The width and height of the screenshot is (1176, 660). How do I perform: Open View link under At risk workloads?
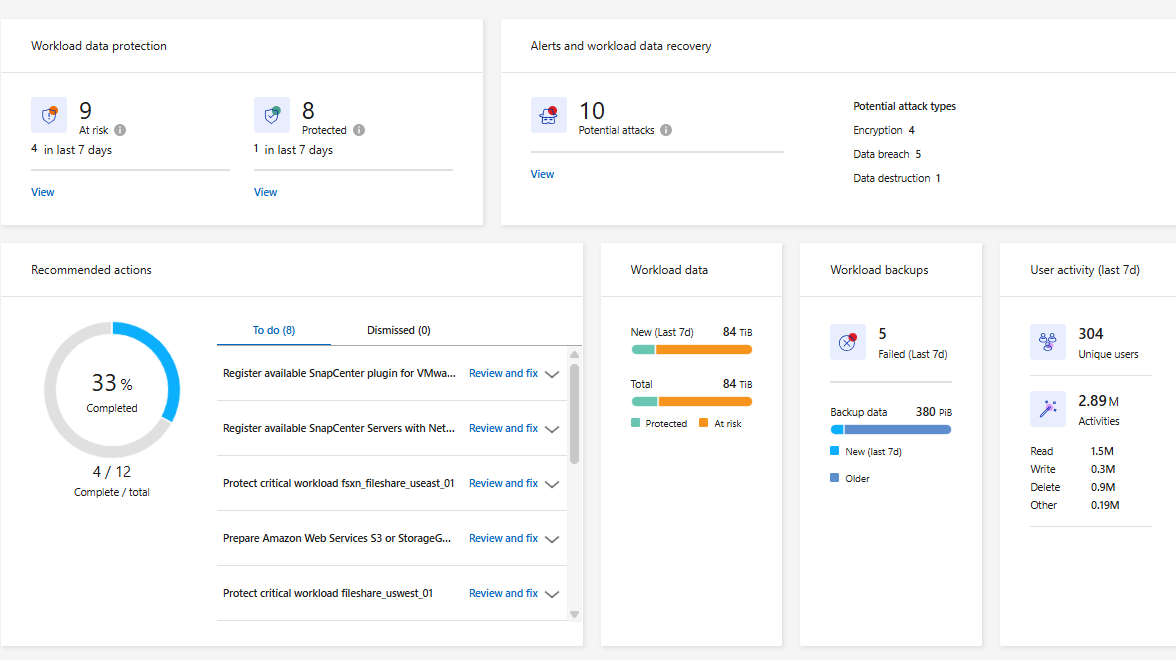coord(43,192)
